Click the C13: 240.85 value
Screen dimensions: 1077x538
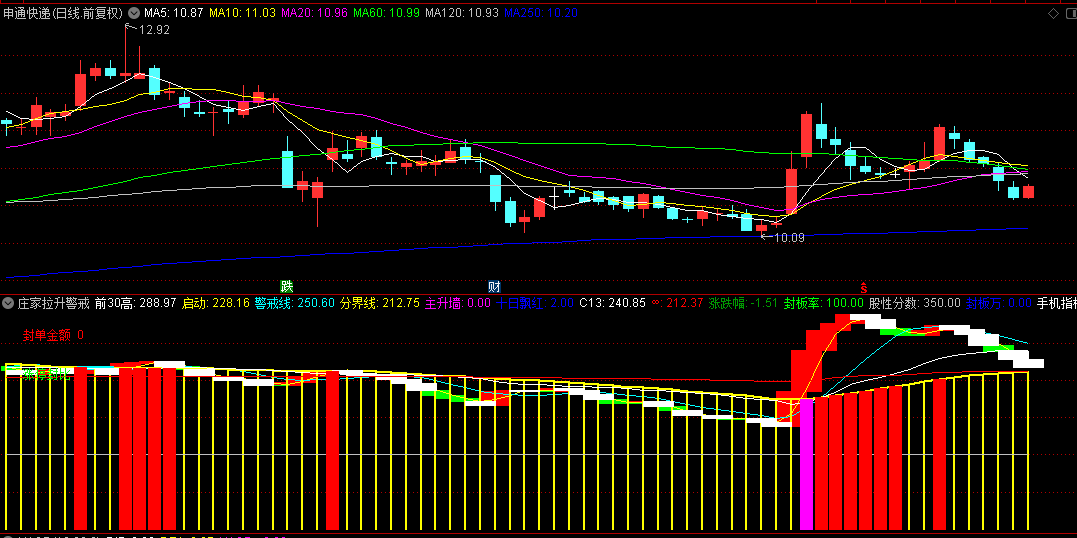613,302
